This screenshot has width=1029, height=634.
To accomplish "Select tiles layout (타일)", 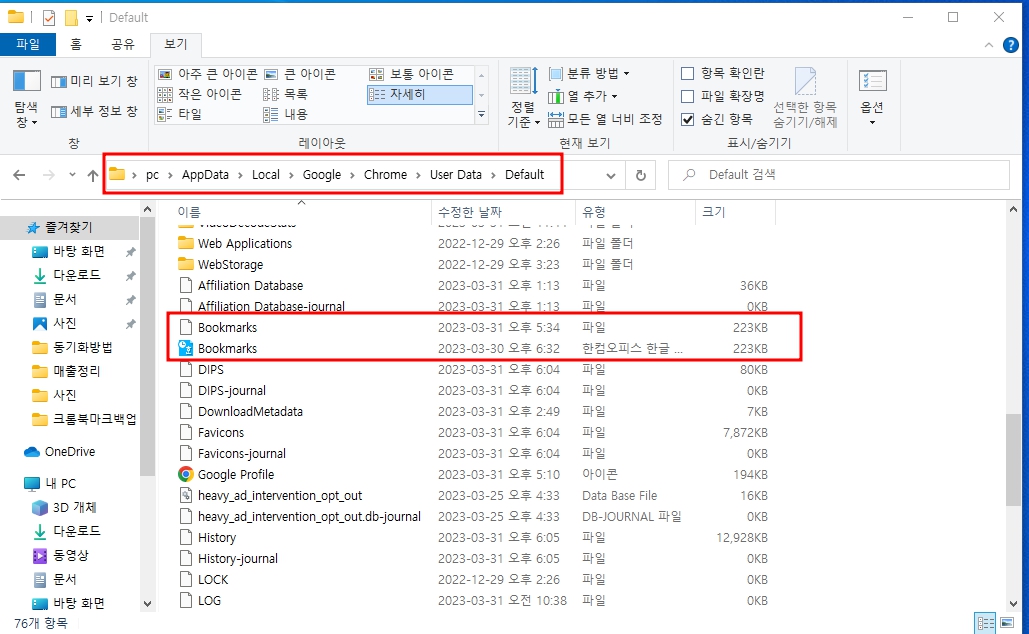I will coord(180,114).
